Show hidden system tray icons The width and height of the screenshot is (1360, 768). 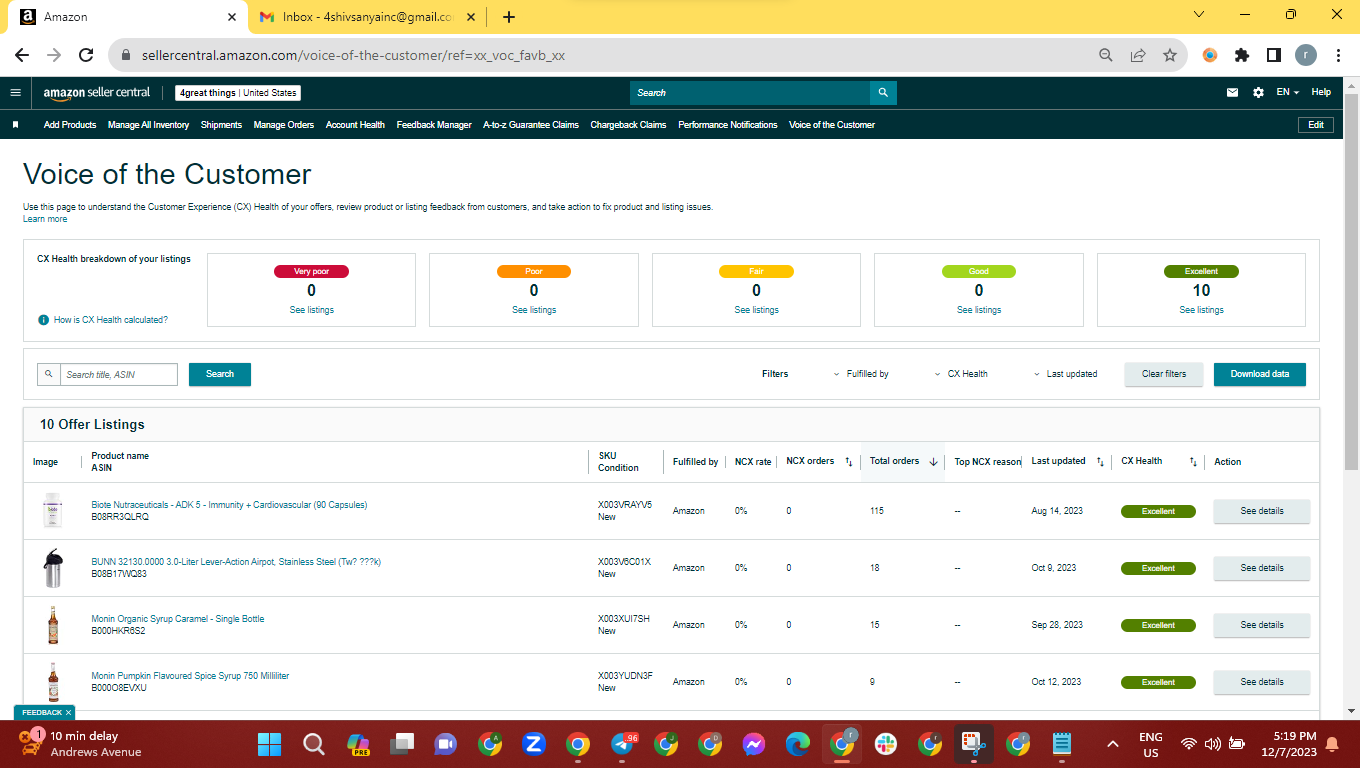tap(1112, 744)
